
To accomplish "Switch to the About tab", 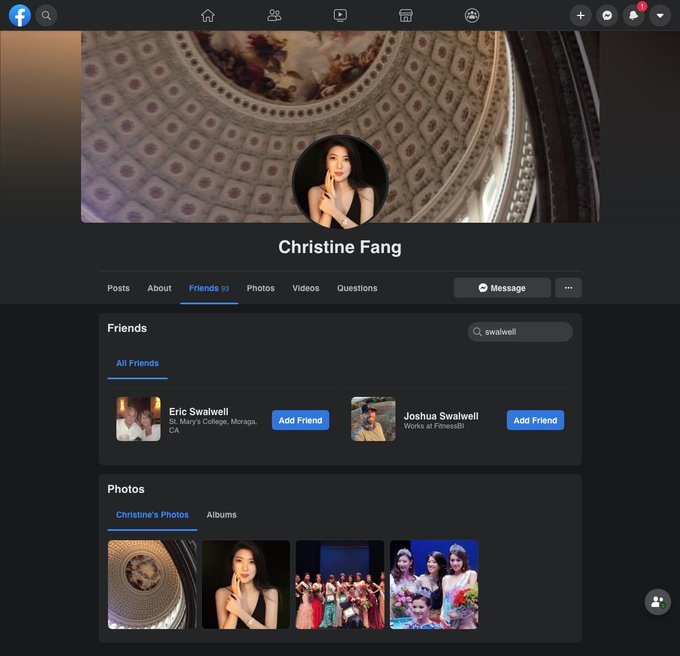I will click(159, 288).
